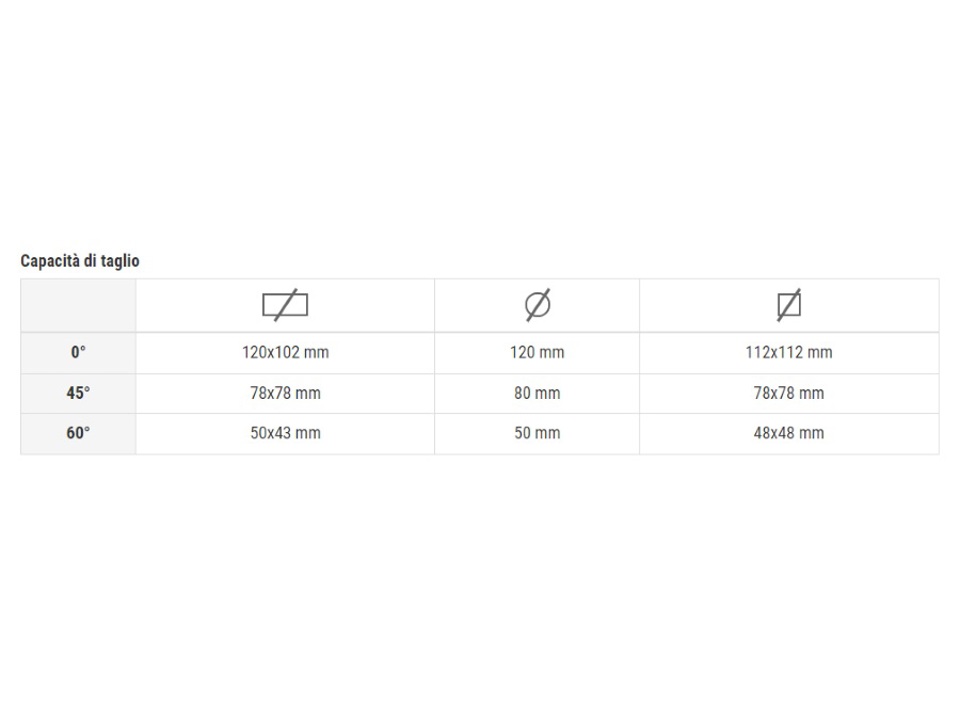Click the rectangular section profile icon
This screenshot has width=960, height=720.
pos(285,305)
